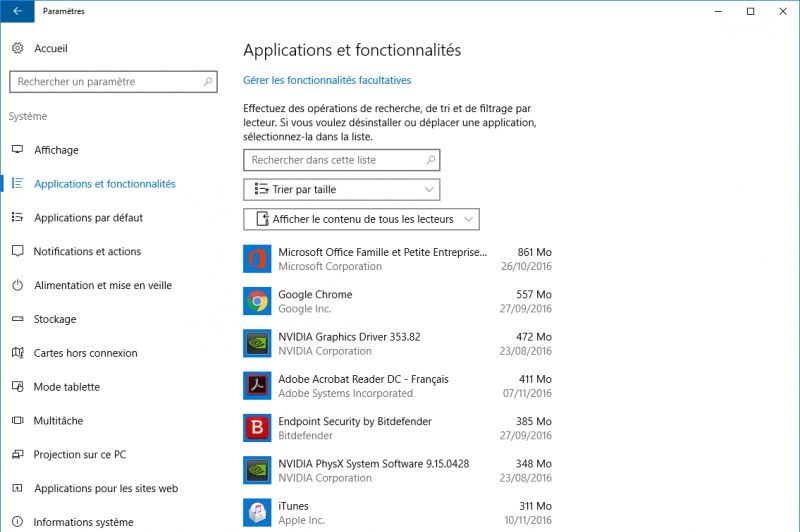The width and height of the screenshot is (800, 532).
Task: Open the Accueil settings home
Action: point(51,48)
